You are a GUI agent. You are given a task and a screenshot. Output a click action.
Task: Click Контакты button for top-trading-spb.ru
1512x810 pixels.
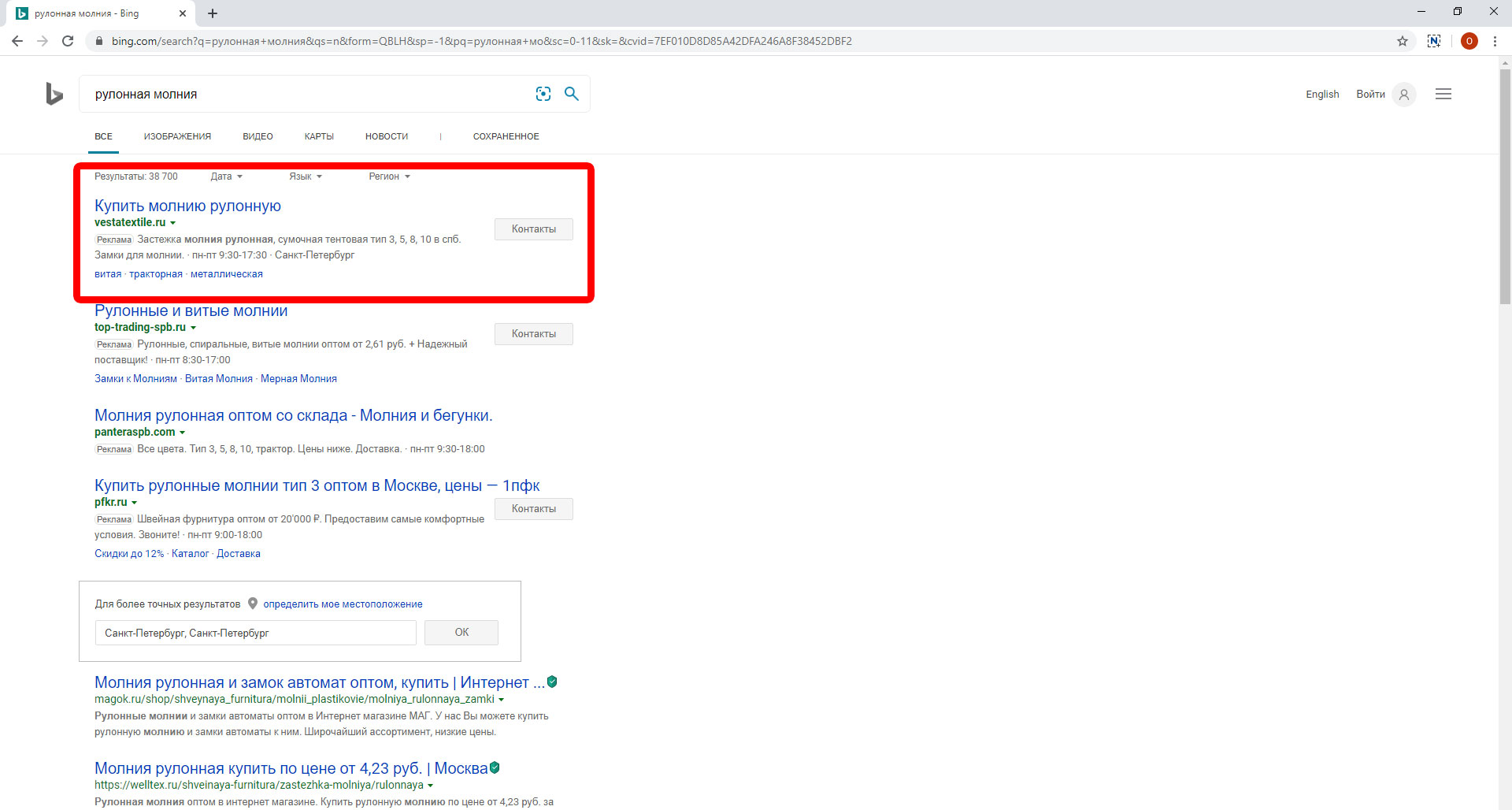click(534, 334)
